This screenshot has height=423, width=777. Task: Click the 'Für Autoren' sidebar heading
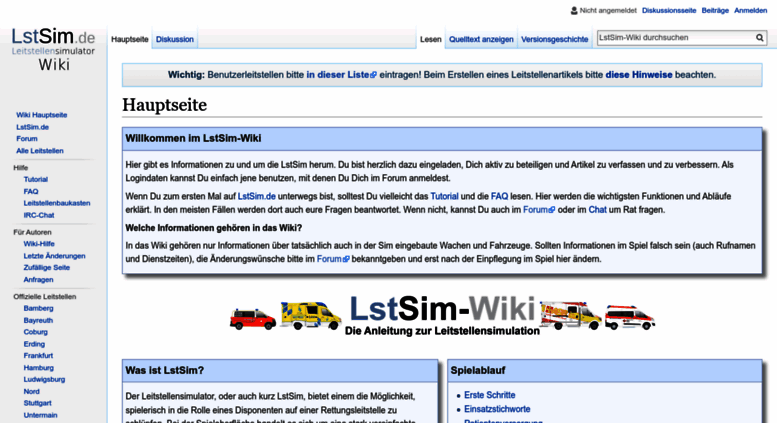tap(32, 232)
